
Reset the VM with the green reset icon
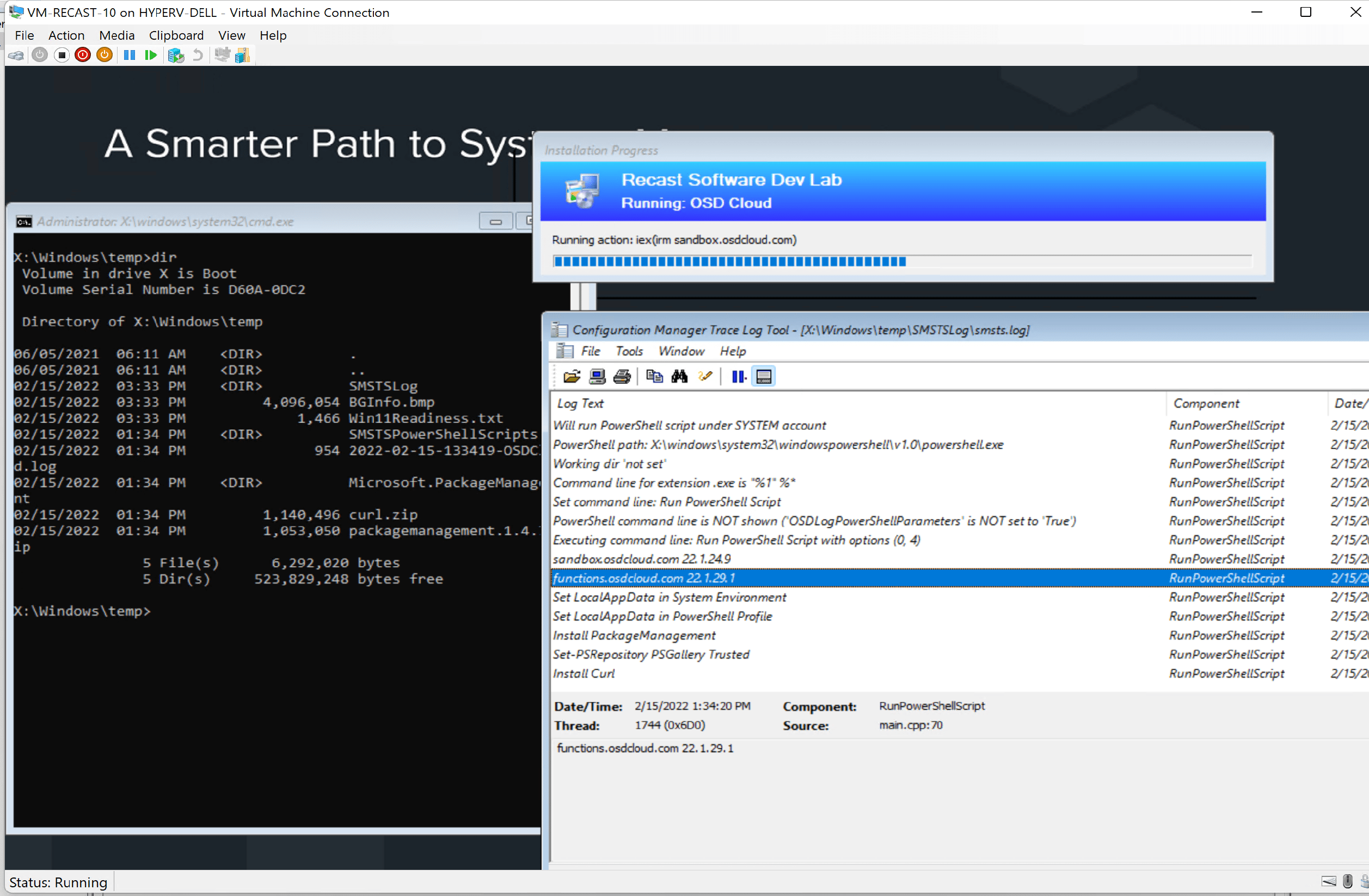coord(151,55)
